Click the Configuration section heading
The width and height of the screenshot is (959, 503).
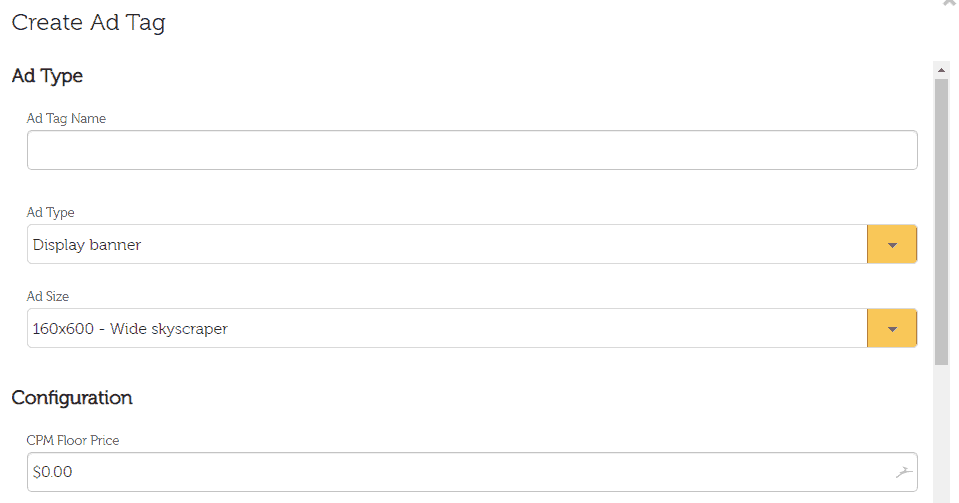pos(72,398)
